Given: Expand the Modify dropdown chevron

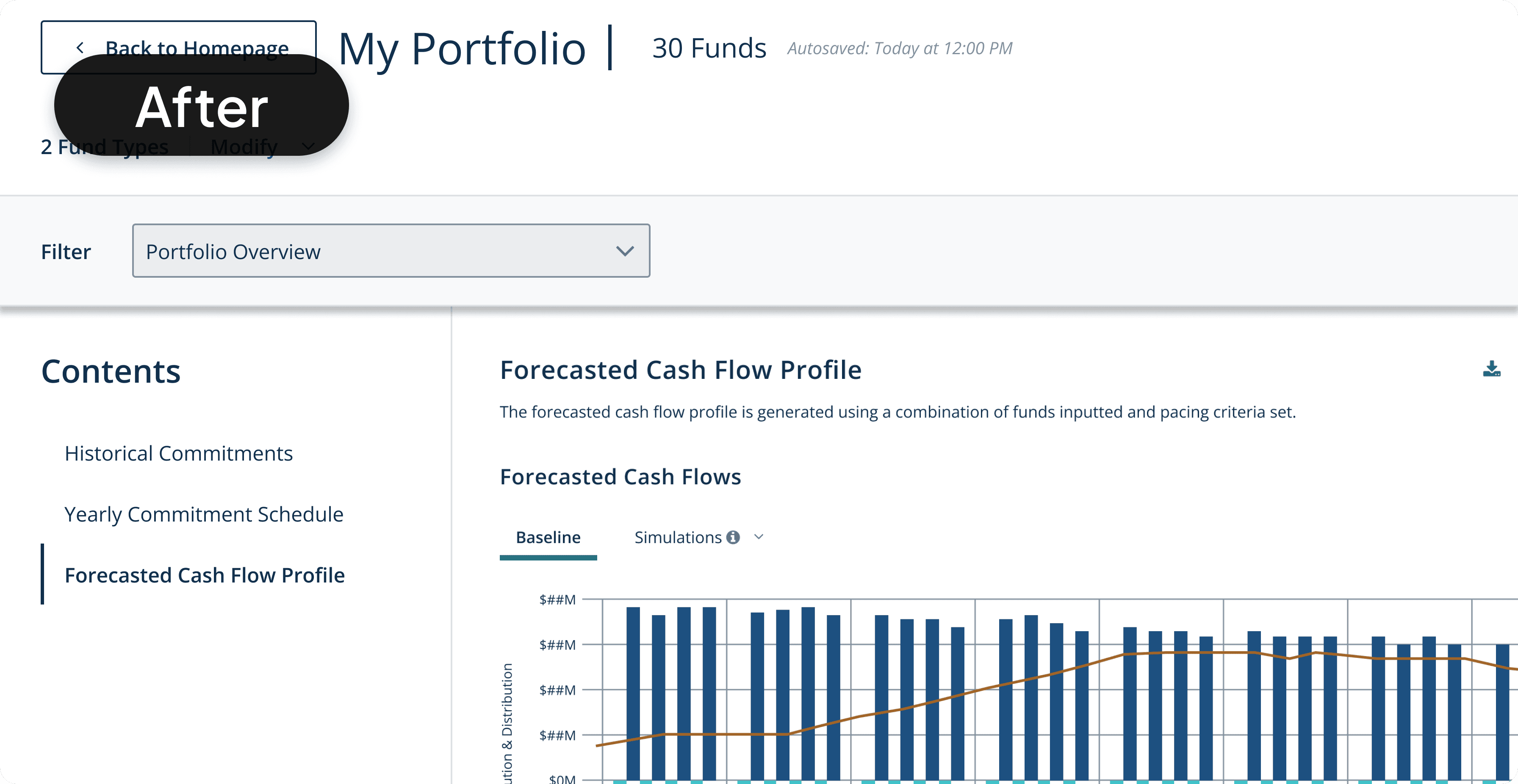Looking at the screenshot, I should (308, 146).
